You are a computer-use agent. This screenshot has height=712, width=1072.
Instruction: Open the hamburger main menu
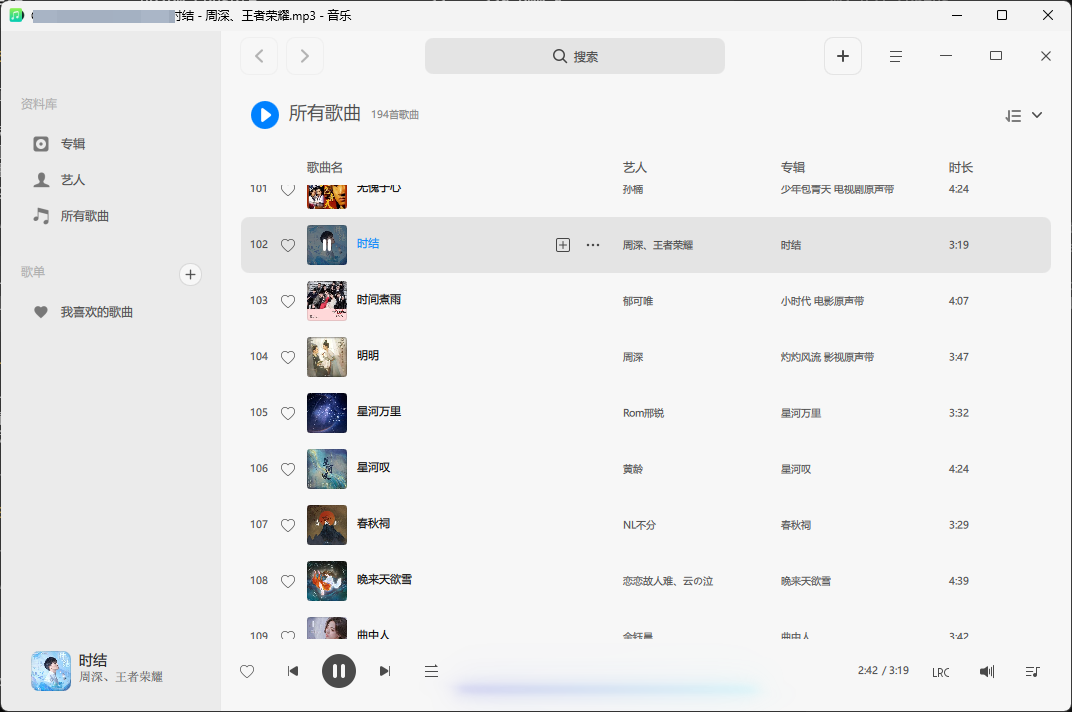[895, 57]
